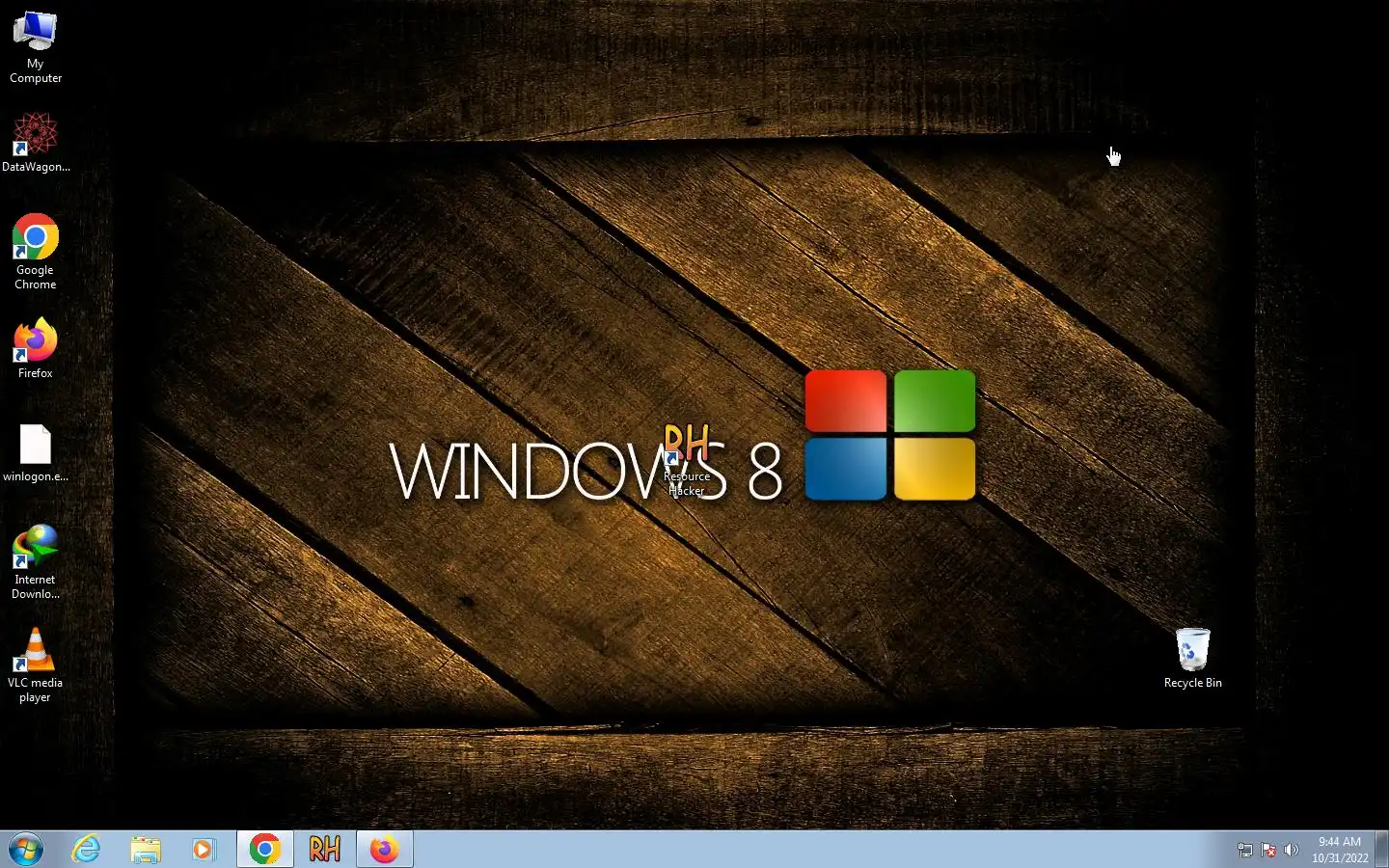Viewport: 1389px width, 868px height.
Task: Click the Show desktop button at taskbar end
Action: pos(1381,850)
